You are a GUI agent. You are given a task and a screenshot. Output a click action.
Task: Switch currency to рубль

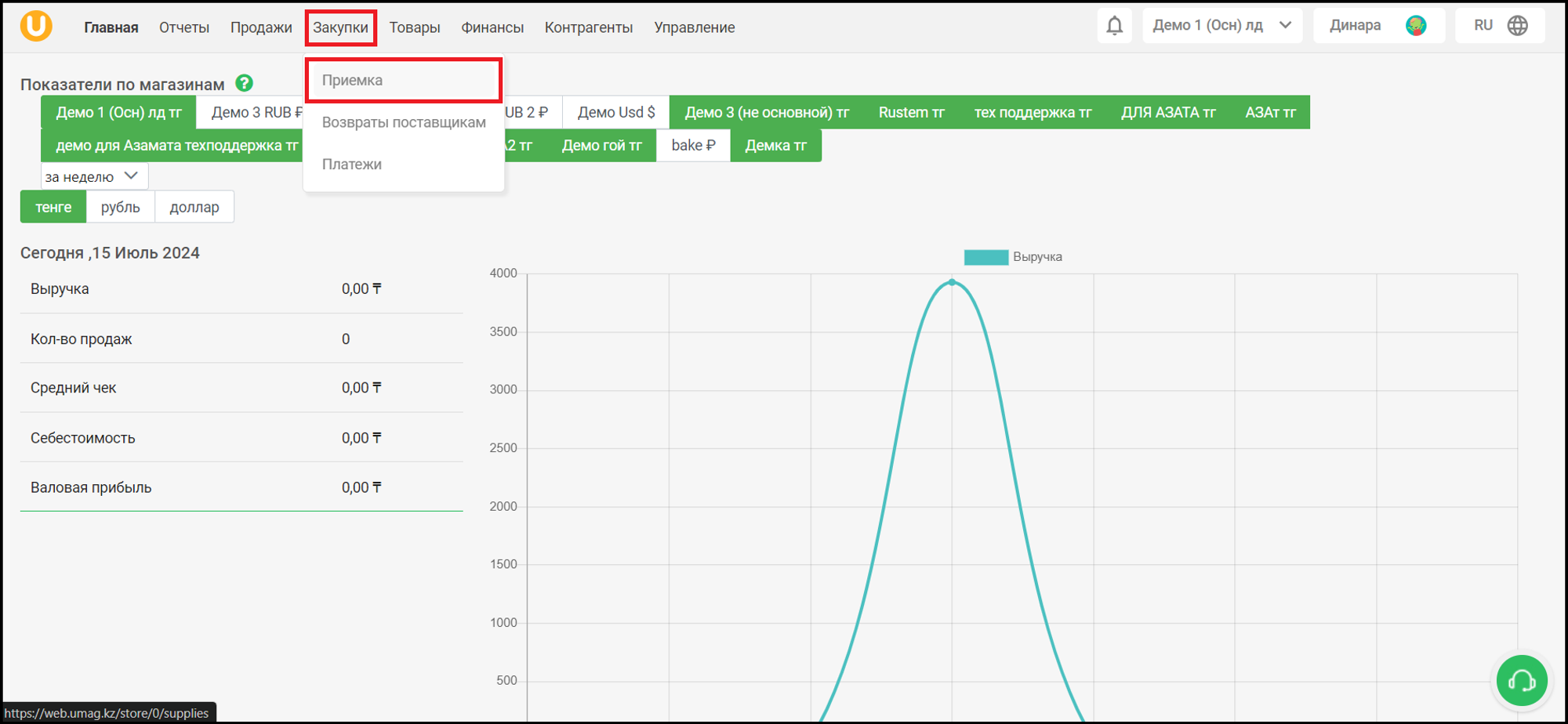120,207
